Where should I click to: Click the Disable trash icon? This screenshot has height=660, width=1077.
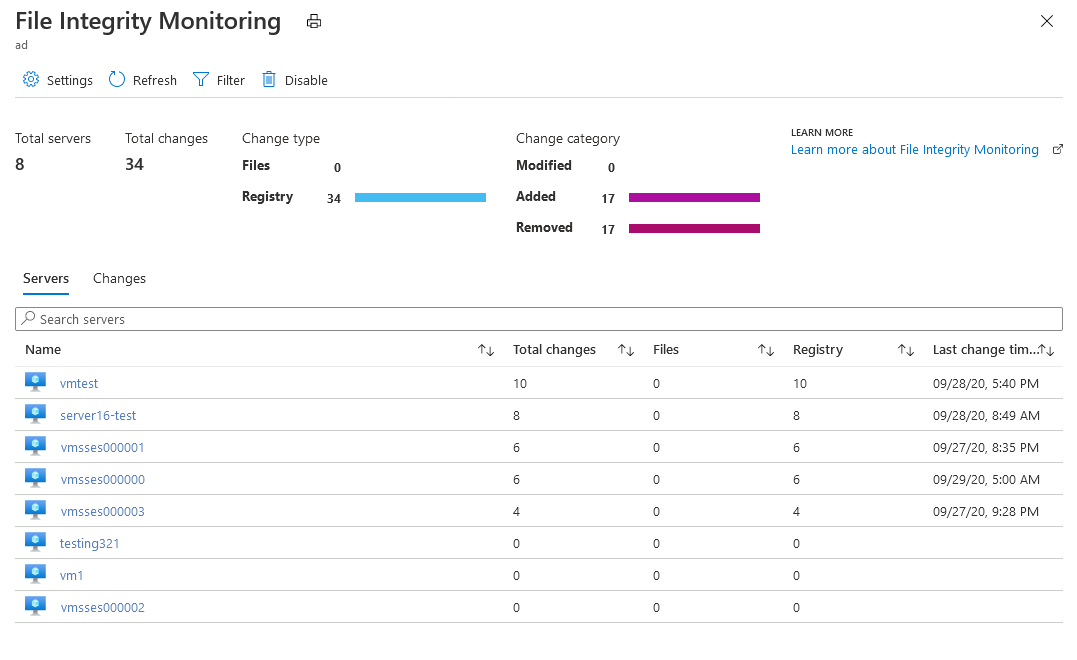pyautogui.click(x=269, y=80)
